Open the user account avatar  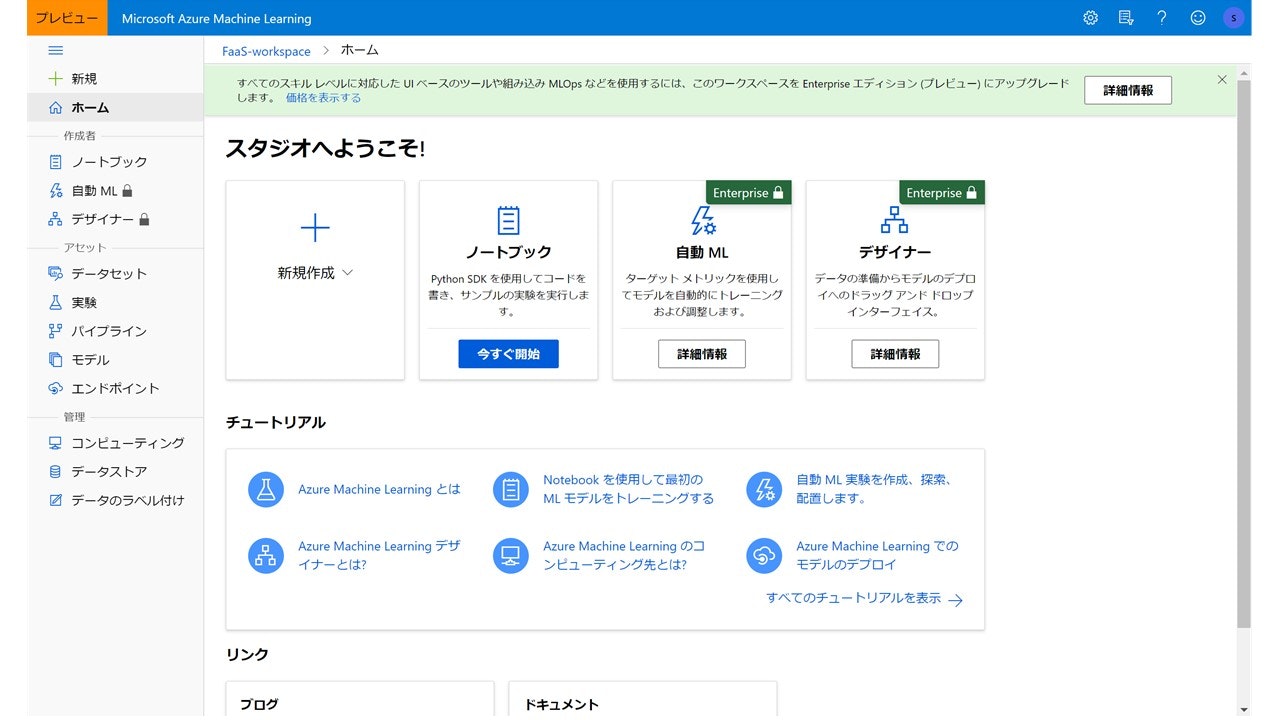(x=1234, y=18)
